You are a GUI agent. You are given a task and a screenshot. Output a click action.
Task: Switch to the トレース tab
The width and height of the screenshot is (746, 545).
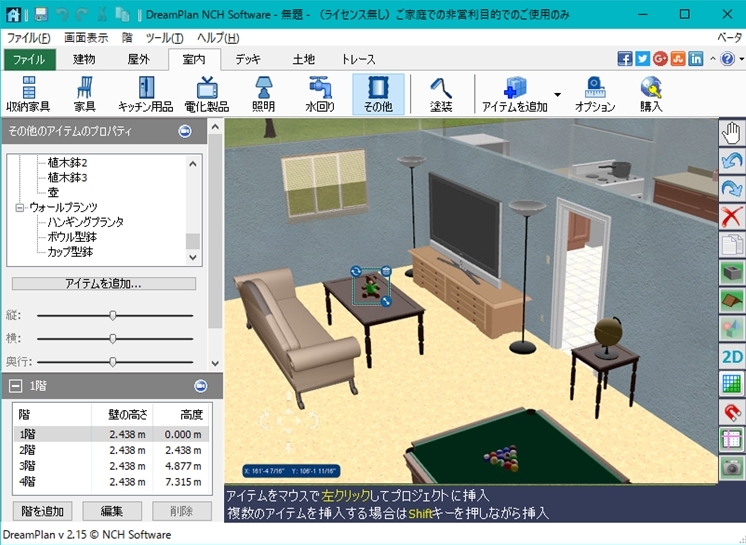[358, 59]
